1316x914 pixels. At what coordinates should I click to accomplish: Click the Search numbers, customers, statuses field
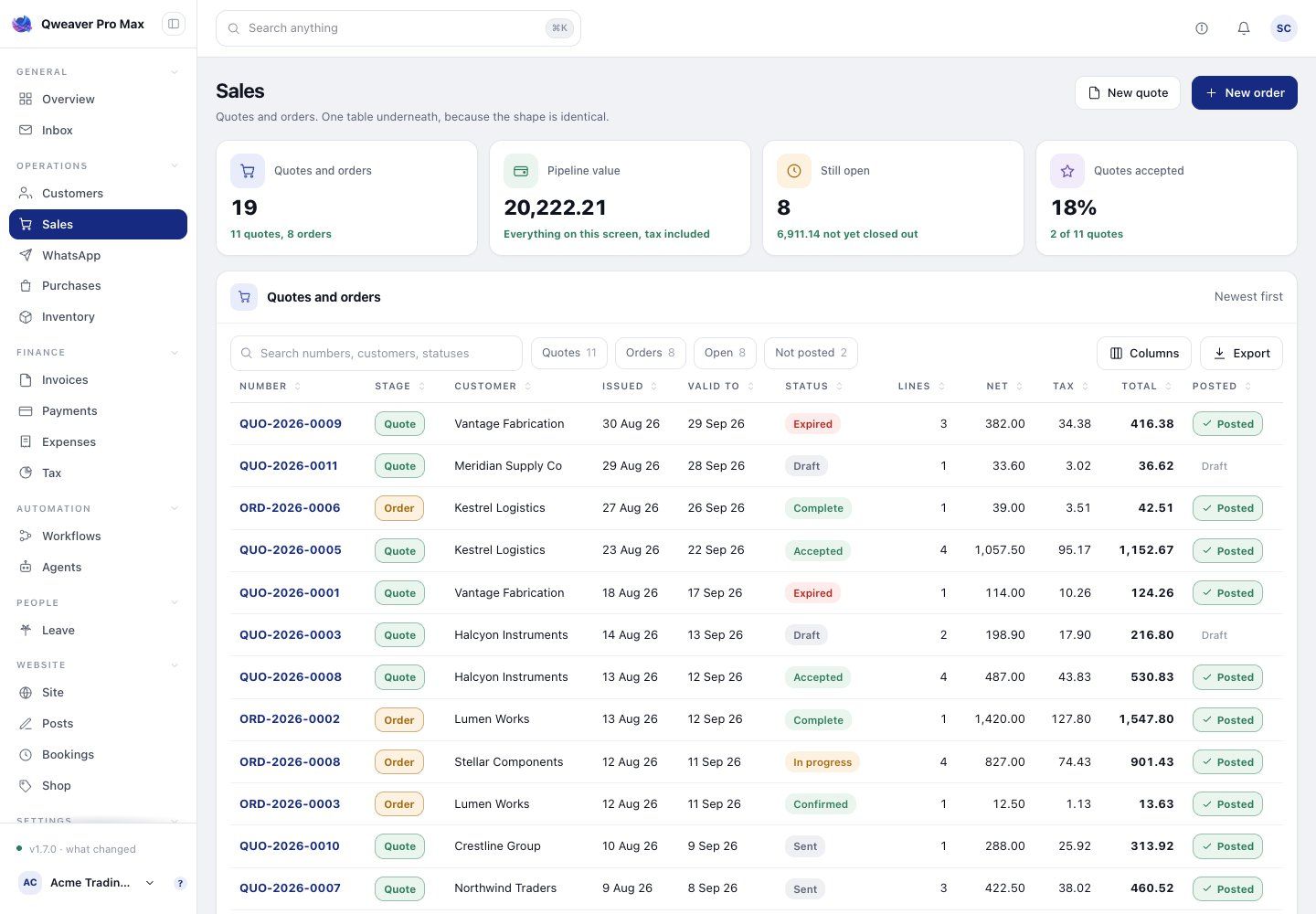(x=377, y=353)
